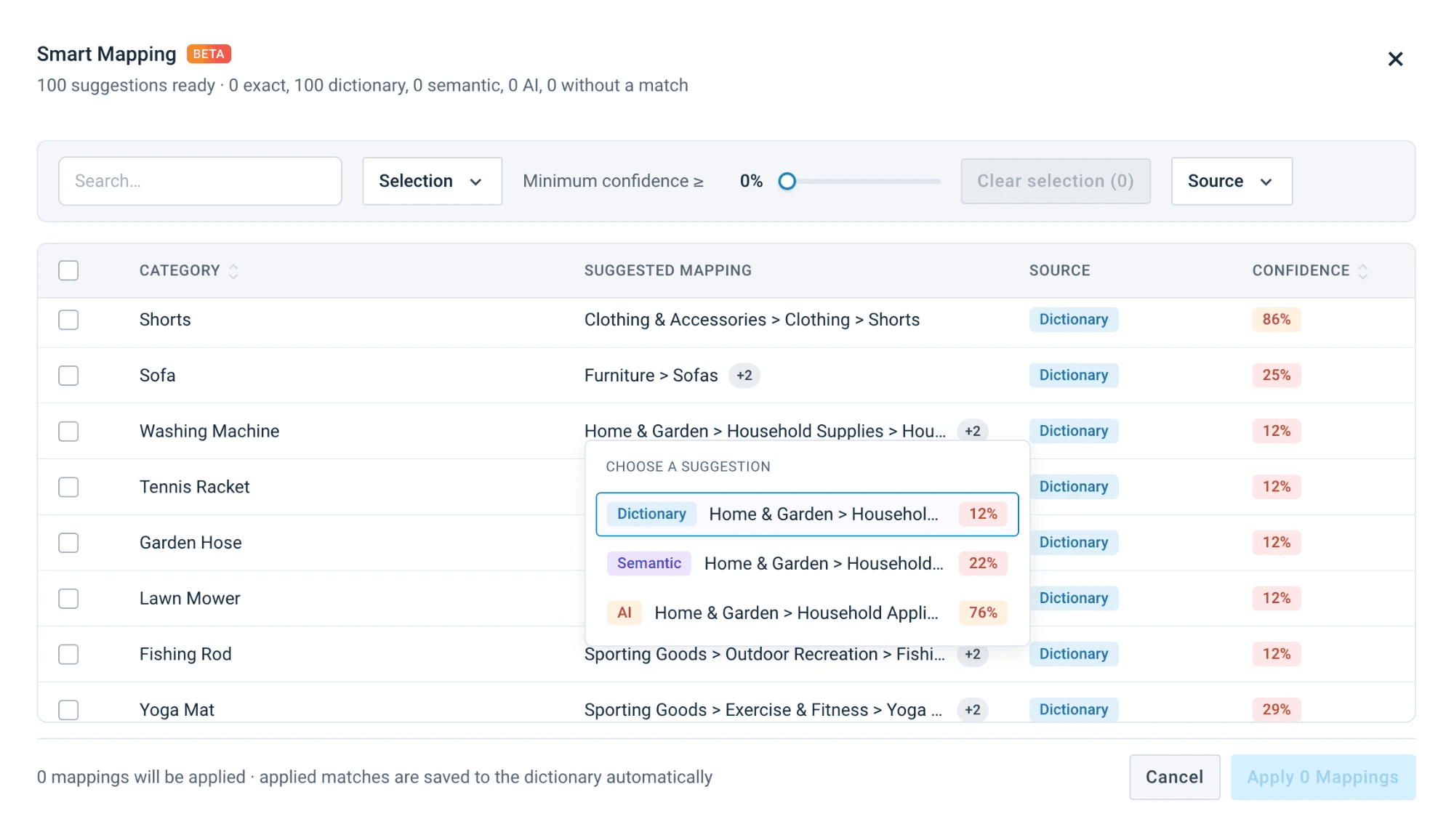Check the Garden Hose row checkbox

(x=68, y=543)
